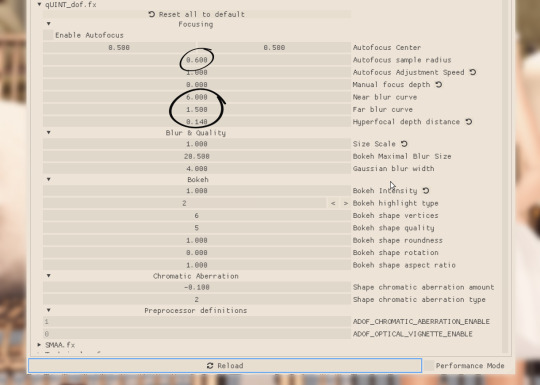Collapse the Chromatic Aberration group
540x385 pixels.
click(49, 276)
